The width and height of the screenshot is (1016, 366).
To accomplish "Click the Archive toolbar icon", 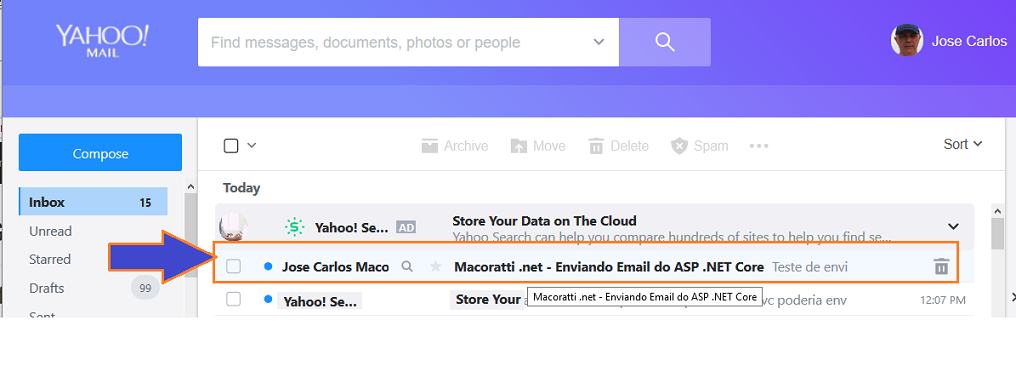I will (x=430, y=146).
